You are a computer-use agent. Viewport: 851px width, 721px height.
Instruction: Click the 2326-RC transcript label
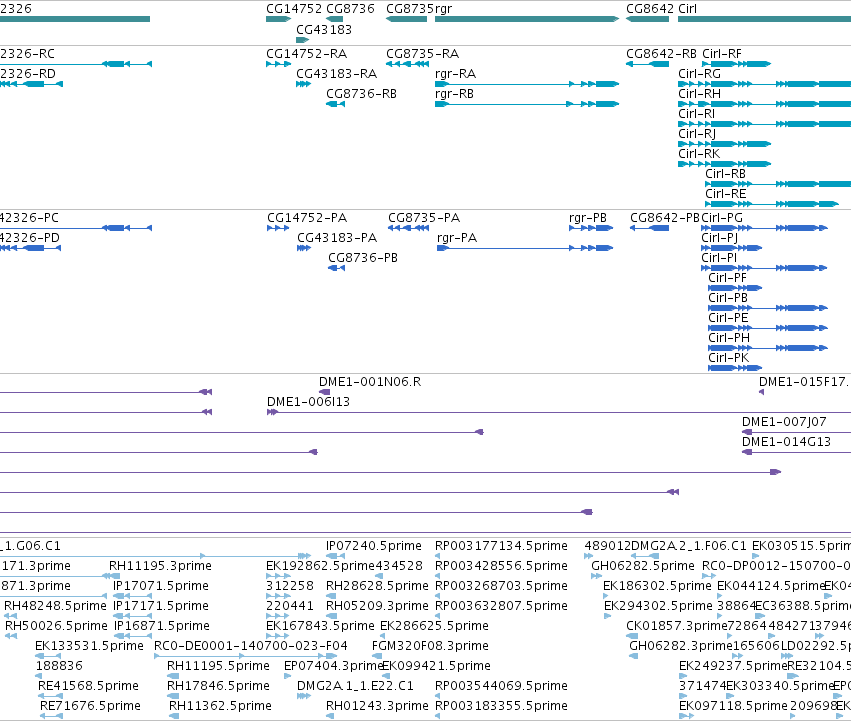point(27,54)
